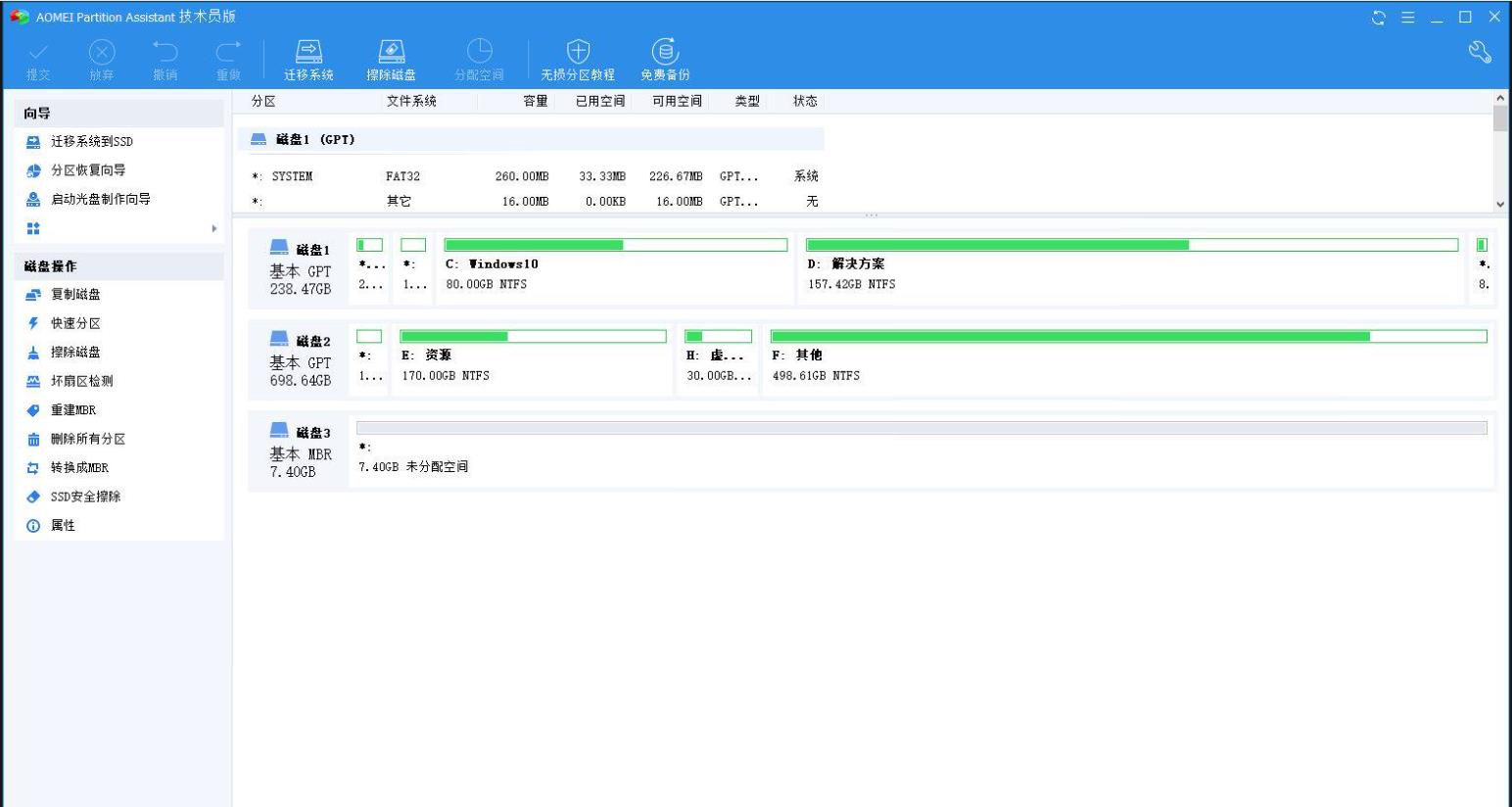1512x807 pixels.
Task: Start 快速分区 from sidebar
Action: tap(75, 323)
